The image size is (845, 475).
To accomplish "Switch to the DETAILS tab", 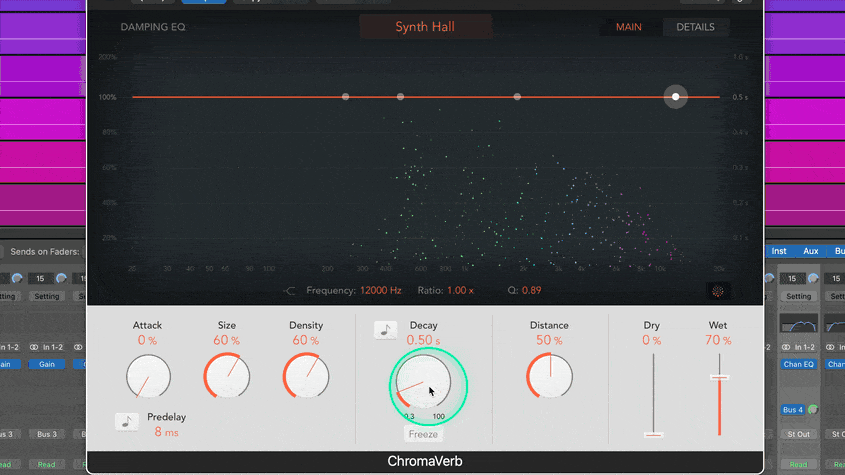I will pos(695,27).
